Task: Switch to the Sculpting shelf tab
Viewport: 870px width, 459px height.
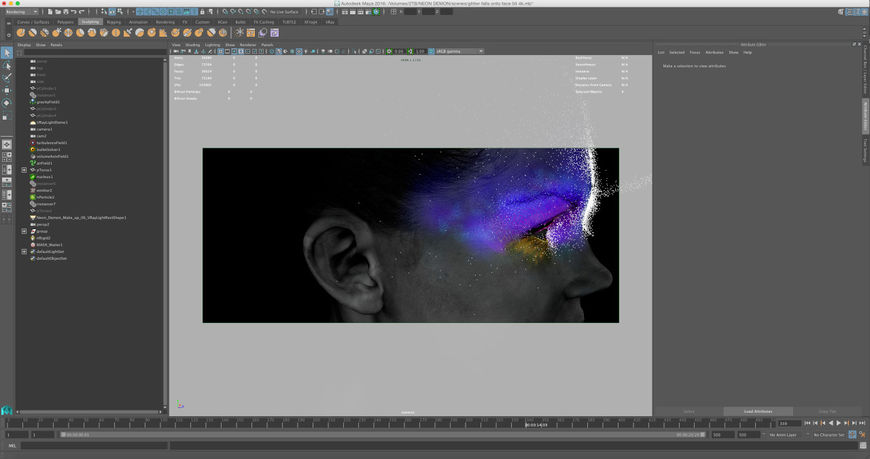Action: pos(91,21)
